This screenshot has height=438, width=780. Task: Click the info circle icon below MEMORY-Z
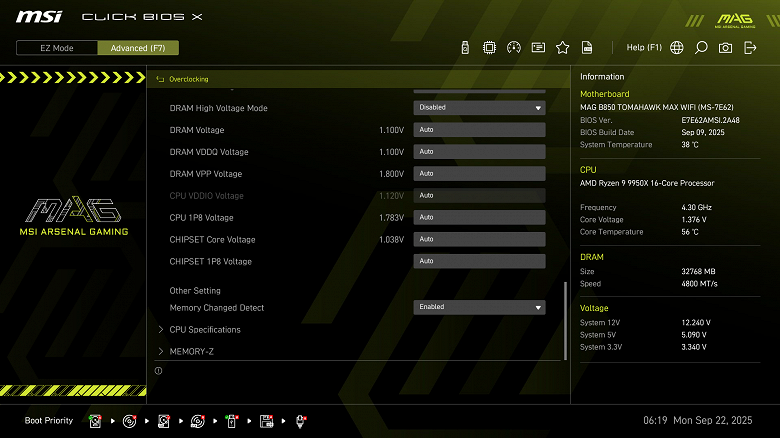click(x=158, y=371)
